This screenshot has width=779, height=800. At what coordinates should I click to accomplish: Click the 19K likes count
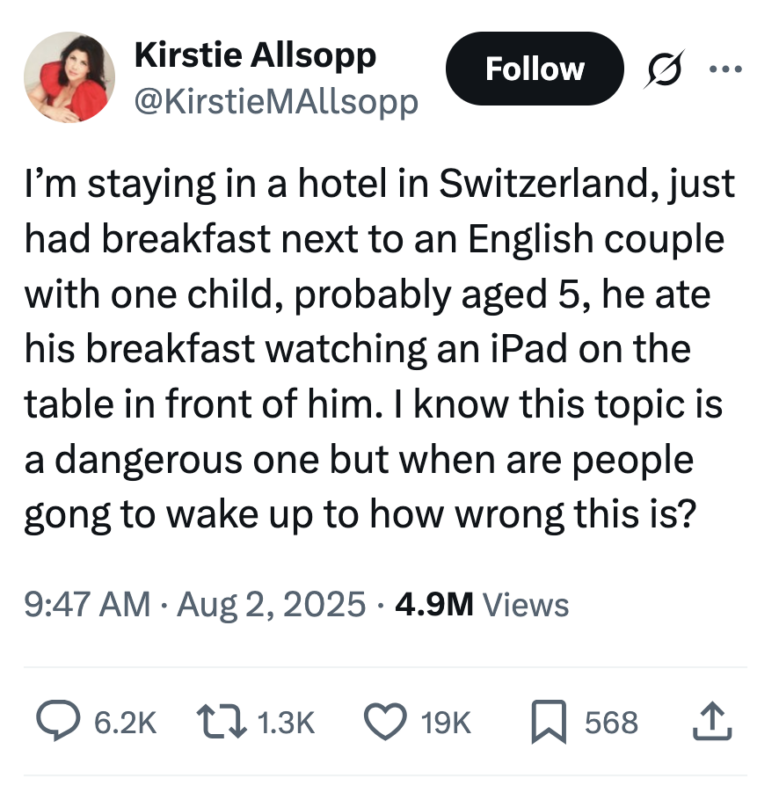[x=448, y=721]
